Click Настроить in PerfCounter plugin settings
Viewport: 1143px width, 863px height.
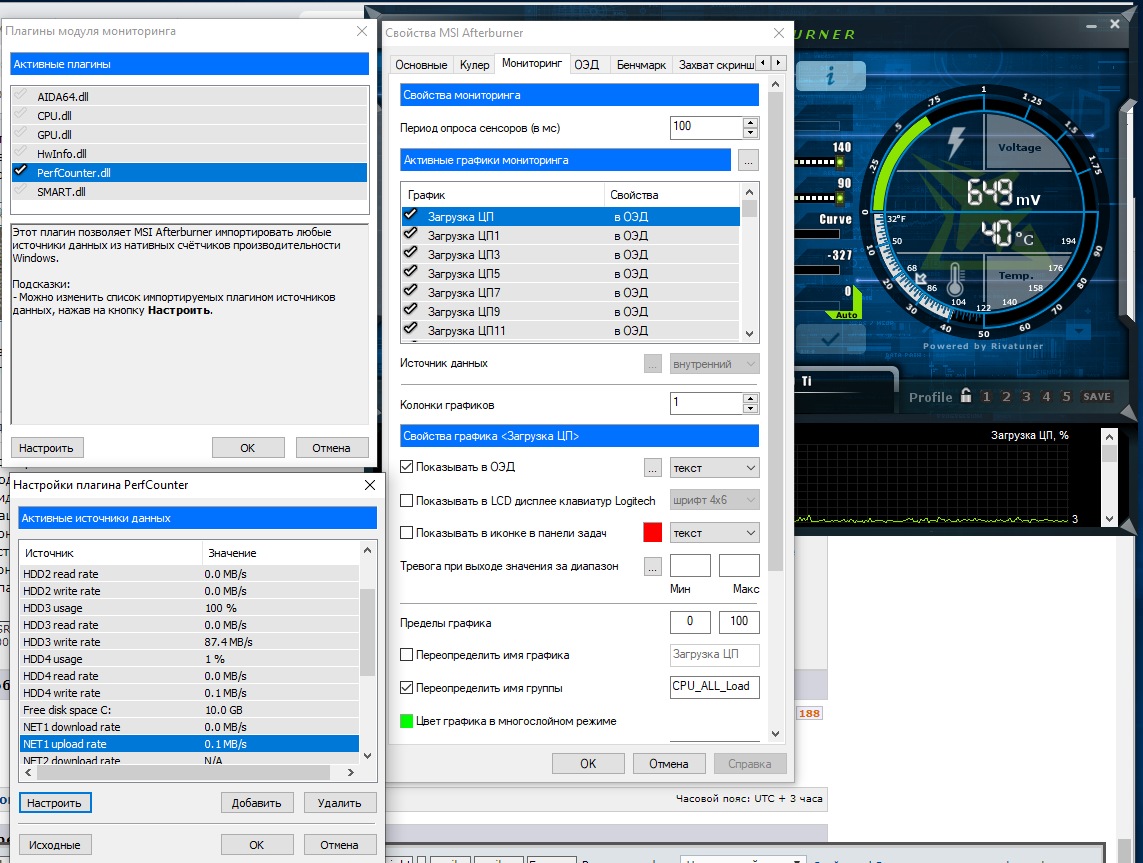[x=55, y=803]
